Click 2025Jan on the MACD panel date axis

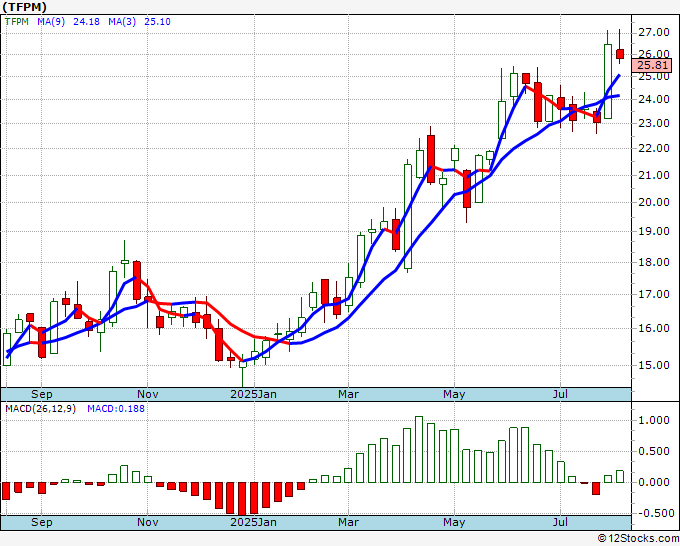(253, 522)
